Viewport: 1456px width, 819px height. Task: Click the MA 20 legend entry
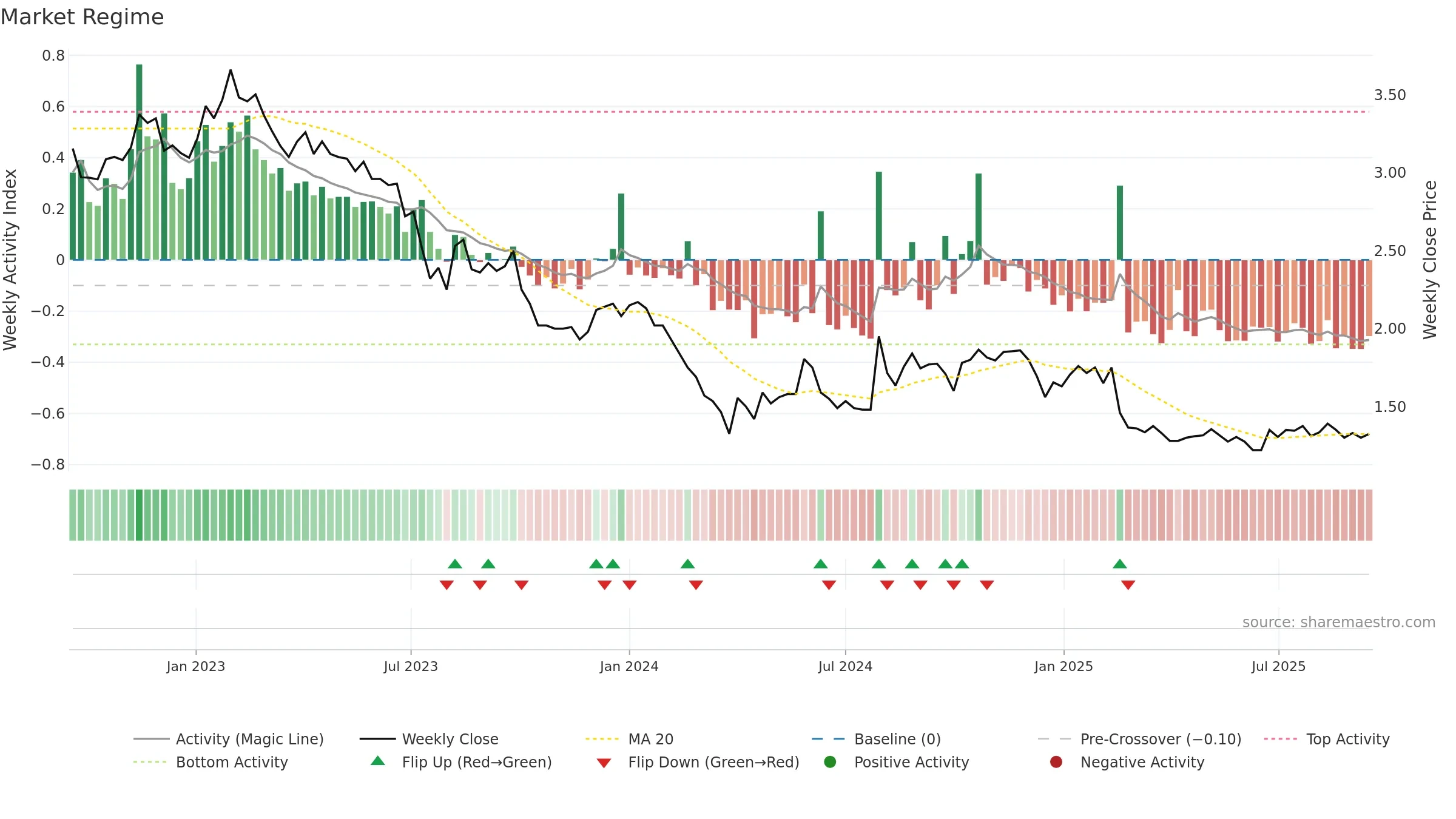coord(629,739)
